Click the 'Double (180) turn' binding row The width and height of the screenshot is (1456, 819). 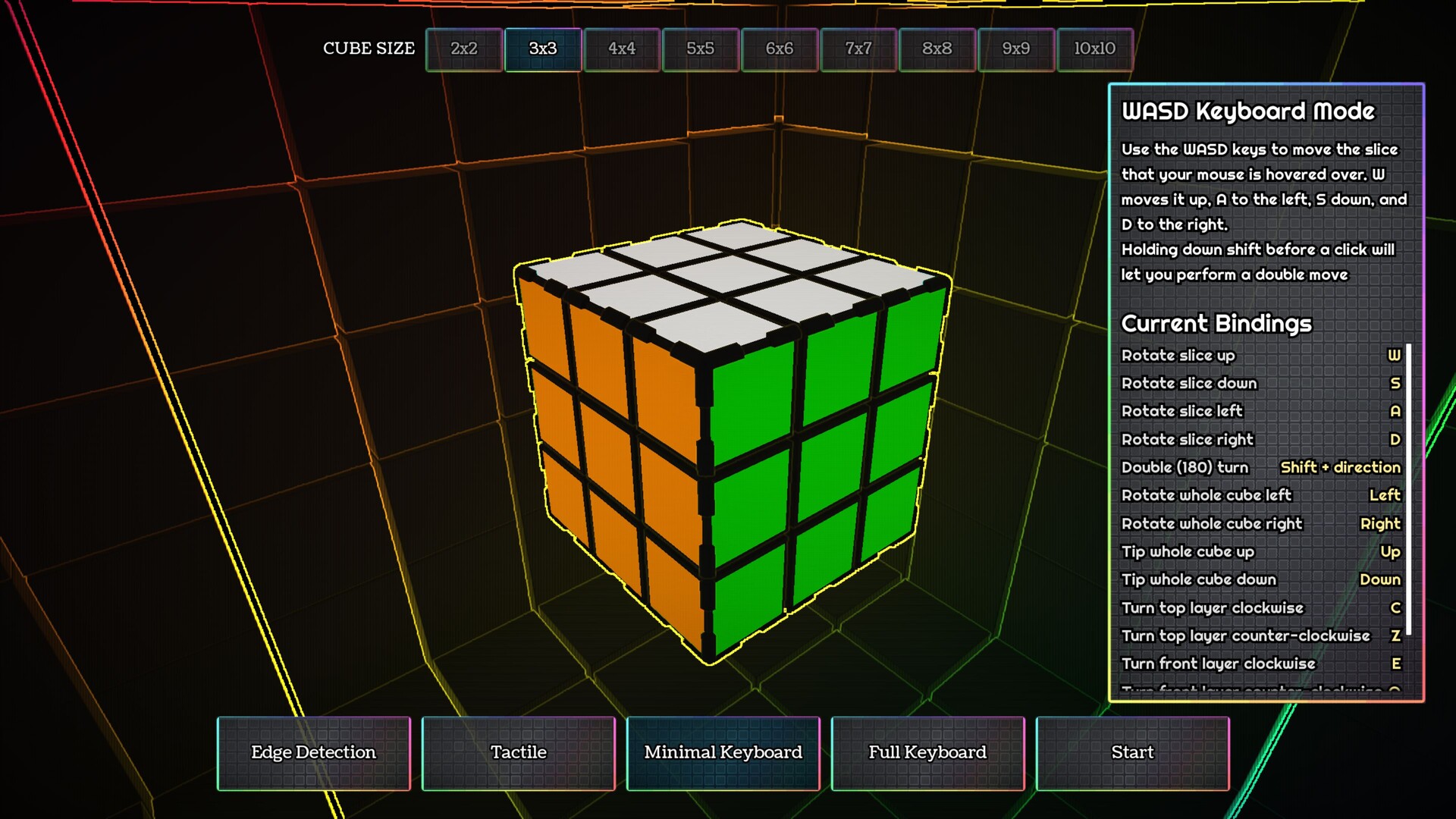tap(1261, 467)
